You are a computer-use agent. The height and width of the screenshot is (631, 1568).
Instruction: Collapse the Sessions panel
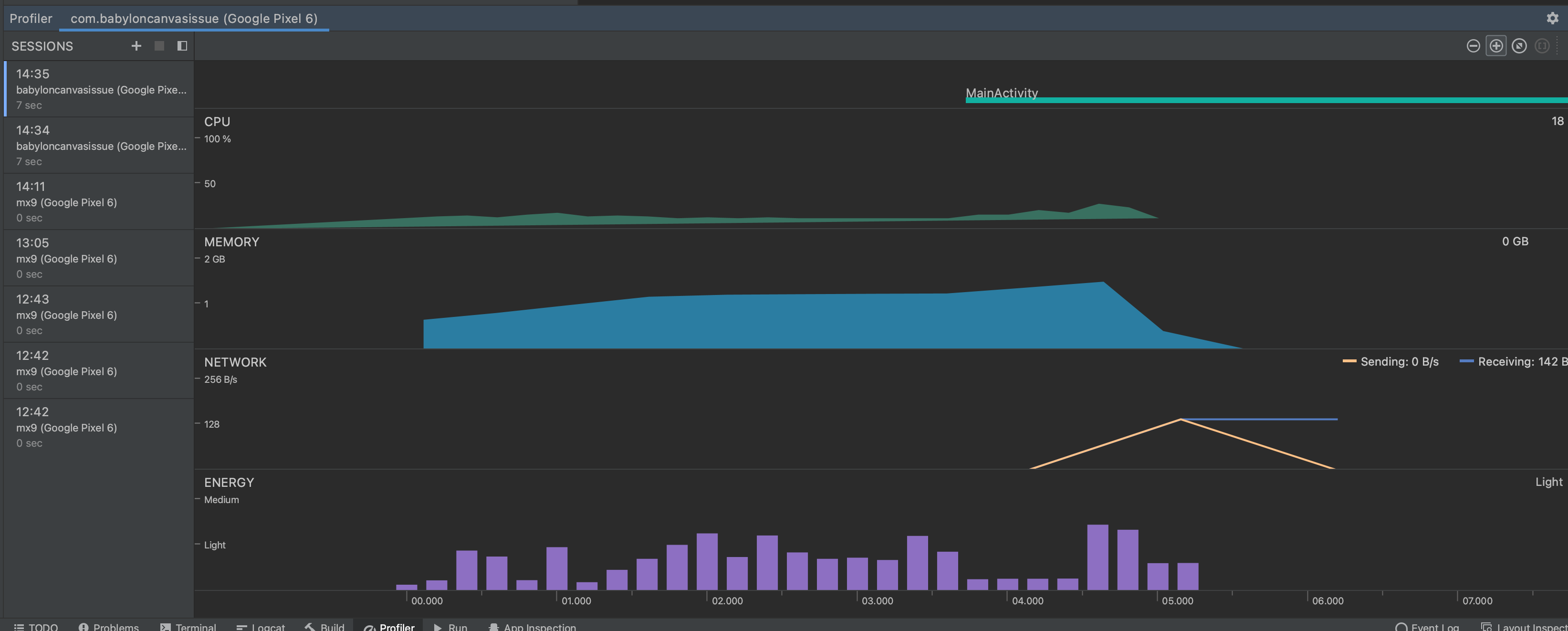pyautogui.click(x=181, y=46)
